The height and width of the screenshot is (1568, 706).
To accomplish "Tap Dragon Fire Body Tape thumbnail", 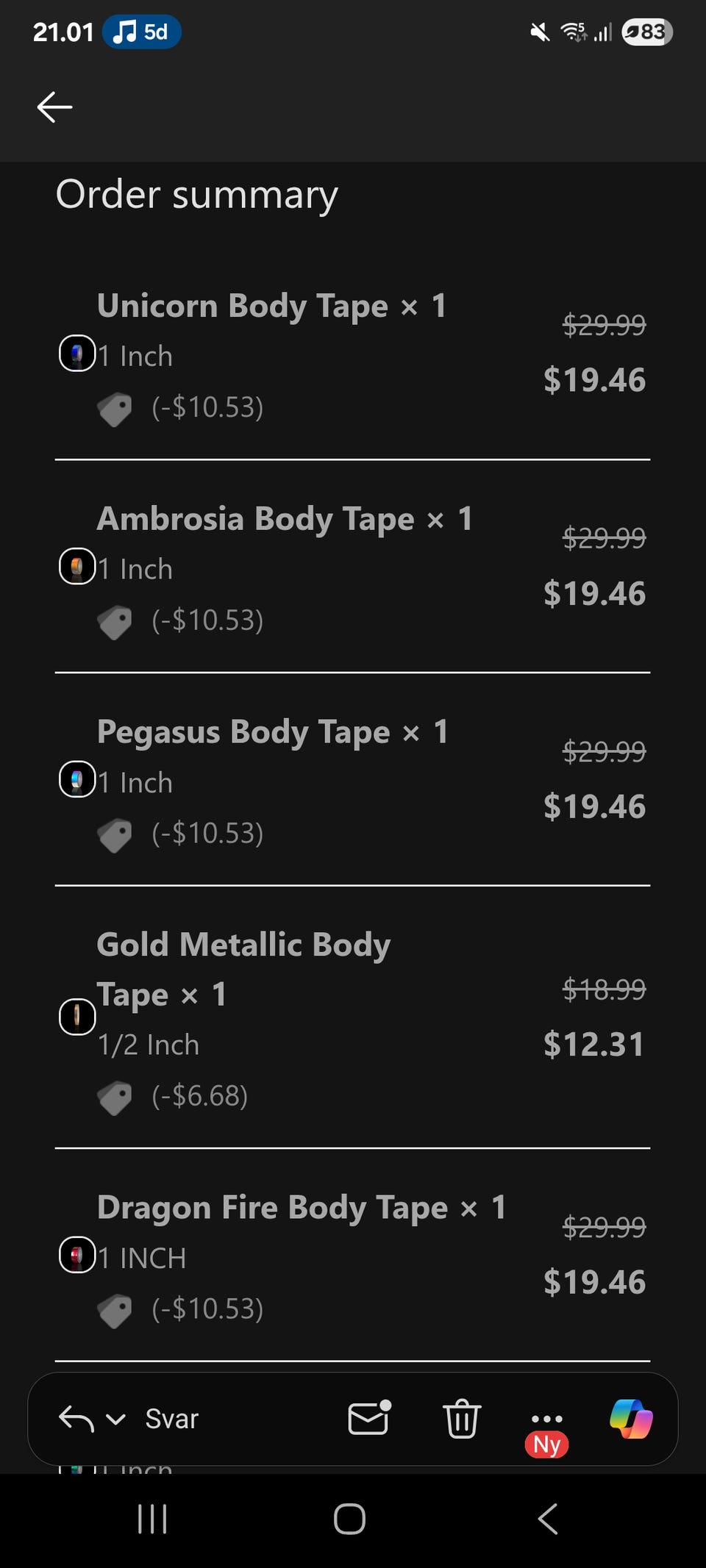I will coord(77,1255).
